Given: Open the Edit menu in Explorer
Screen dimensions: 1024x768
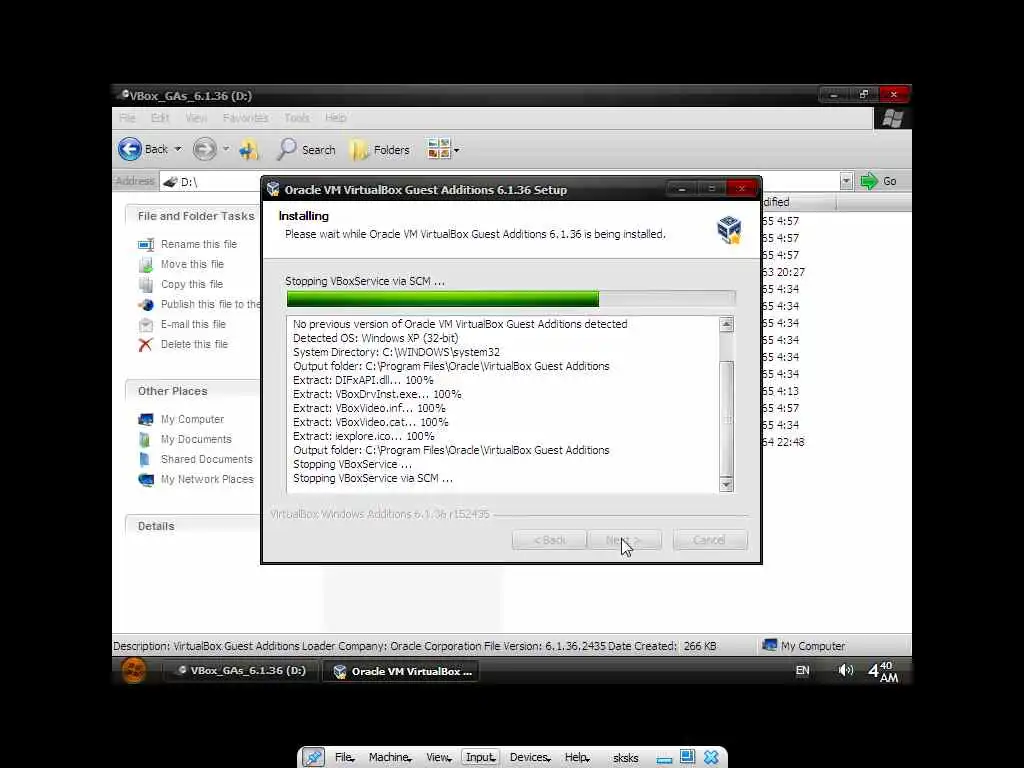Looking at the screenshot, I should (160, 118).
